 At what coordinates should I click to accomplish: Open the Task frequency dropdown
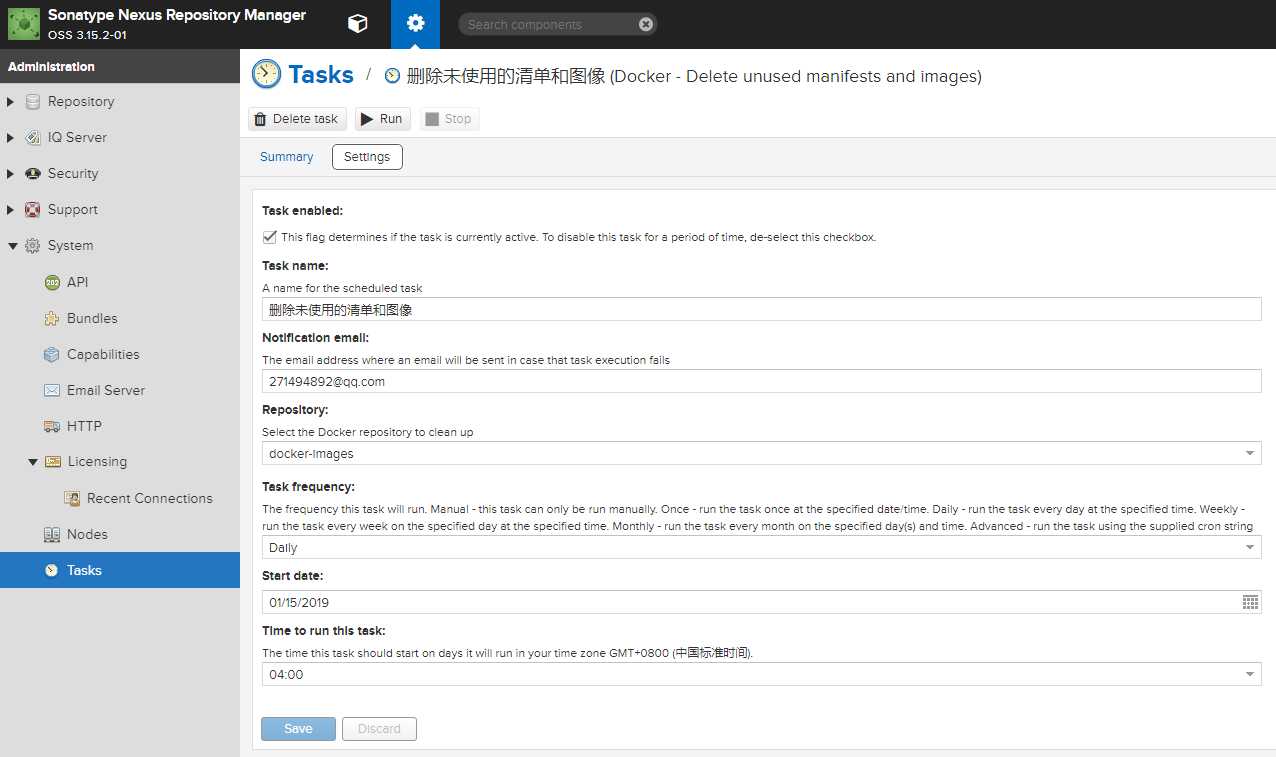point(1250,547)
